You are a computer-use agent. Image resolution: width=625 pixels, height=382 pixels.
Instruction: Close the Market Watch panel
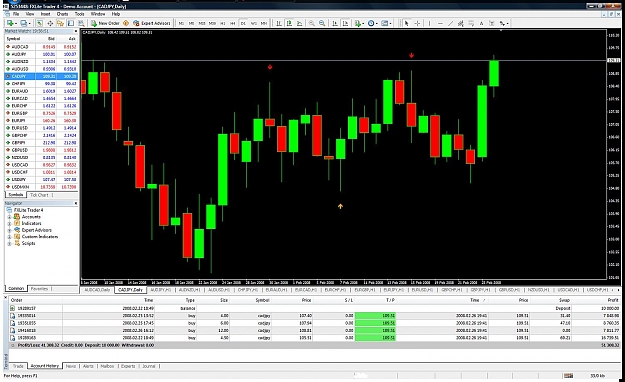76,31
